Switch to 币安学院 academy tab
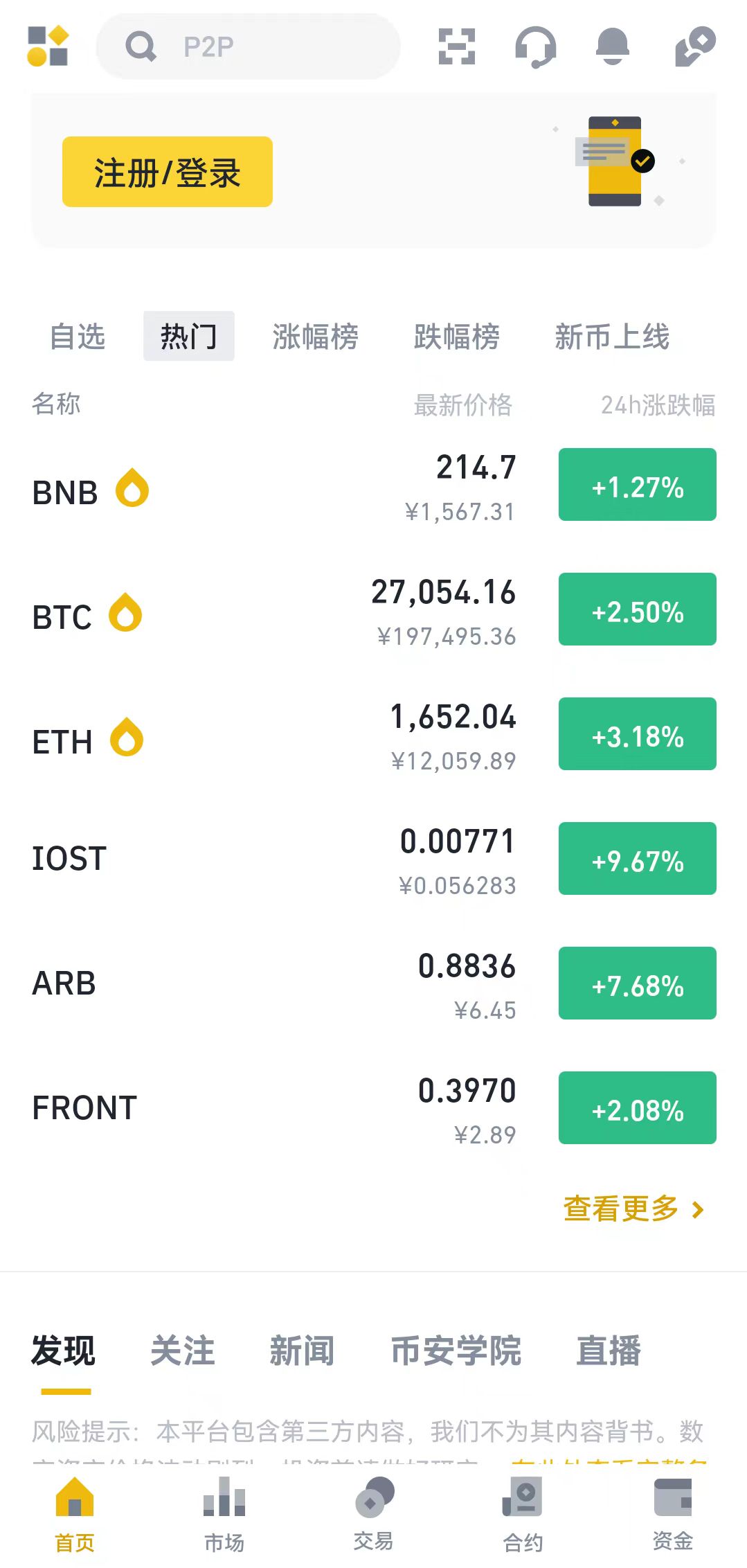Screen dimensions: 747x1568 point(456,1351)
